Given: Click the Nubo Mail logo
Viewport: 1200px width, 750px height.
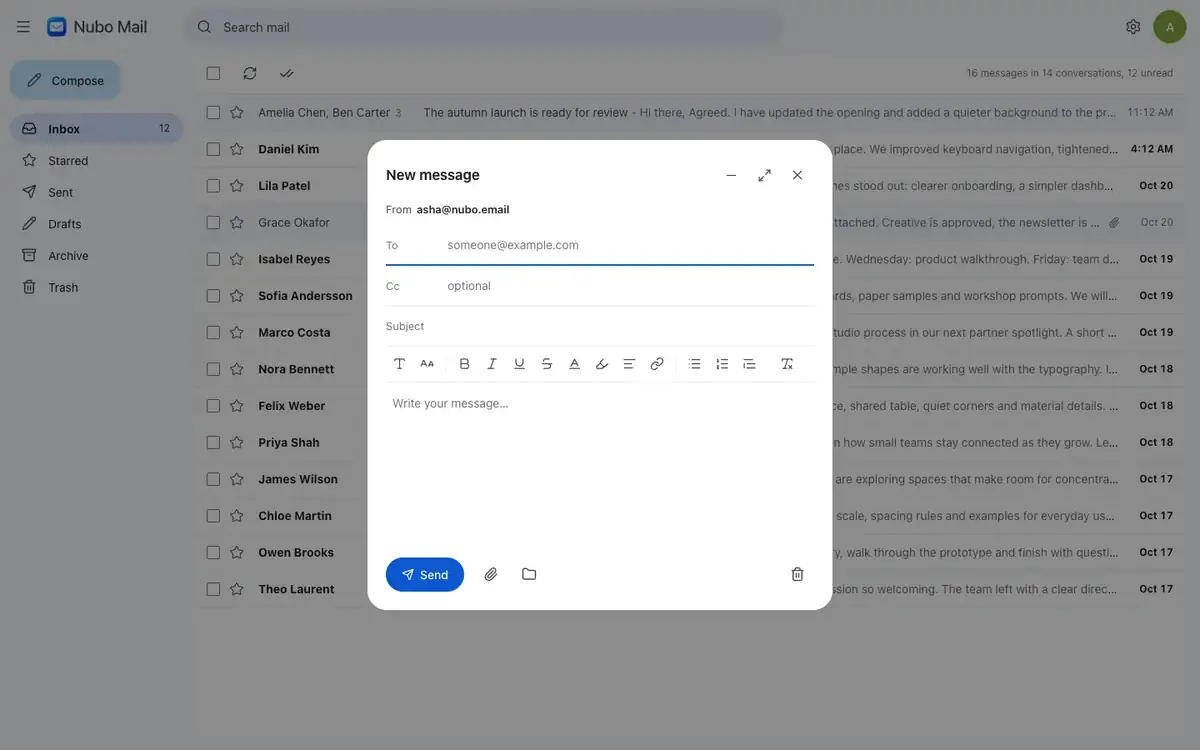Looking at the screenshot, I should [x=97, y=27].
